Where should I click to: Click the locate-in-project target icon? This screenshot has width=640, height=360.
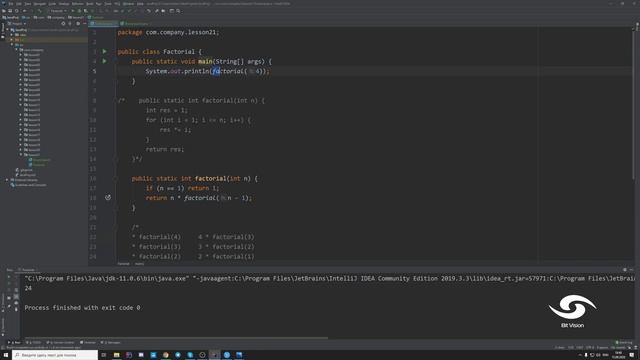63,24
